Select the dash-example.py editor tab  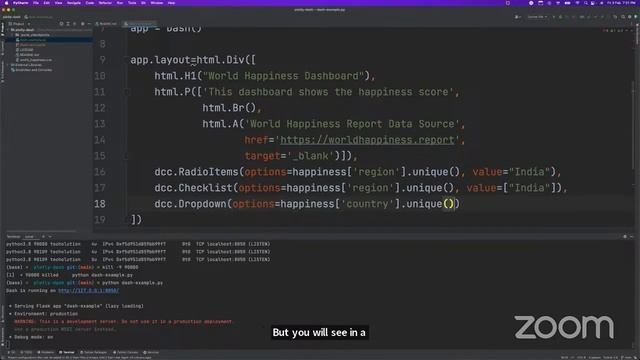140,24
